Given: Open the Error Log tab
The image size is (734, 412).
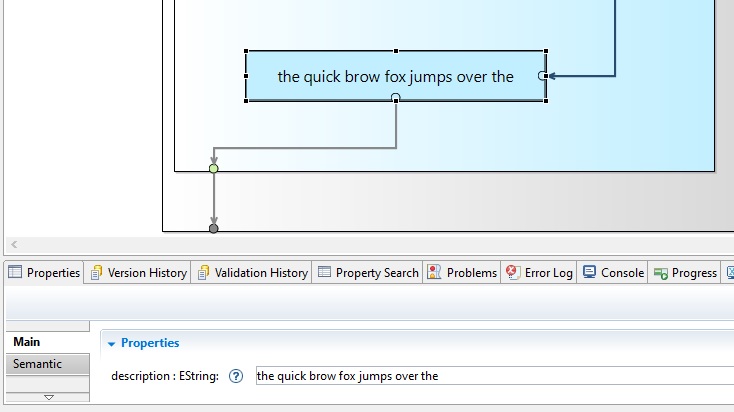Looking at the screenshot, I should click(539, 272).
